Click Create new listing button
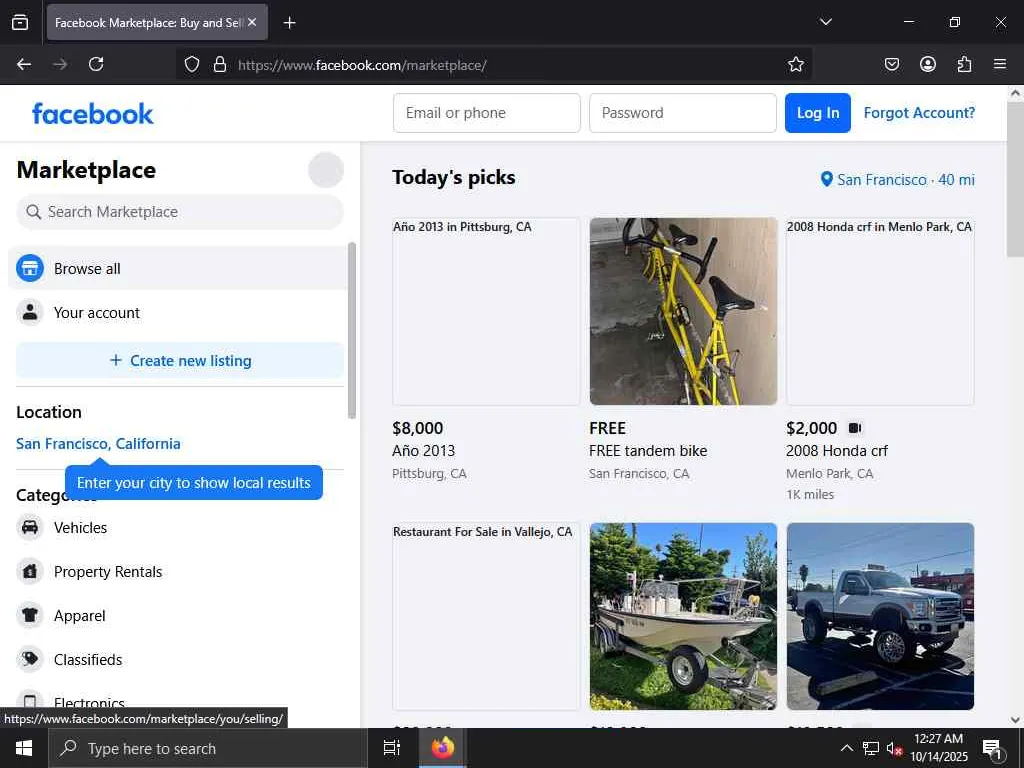Viewport: 1024px width, 768px height. (x=180, y=360)
